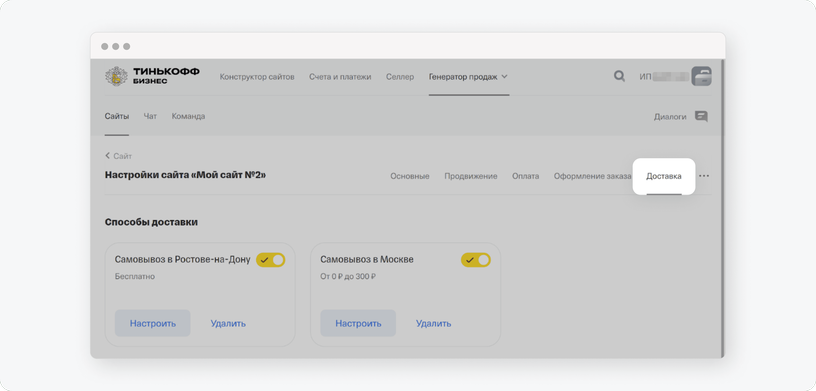This screenshot has height=391, width=816.
Task: Disable Самовывоз в Москве toggle
Action: [476, 260]
